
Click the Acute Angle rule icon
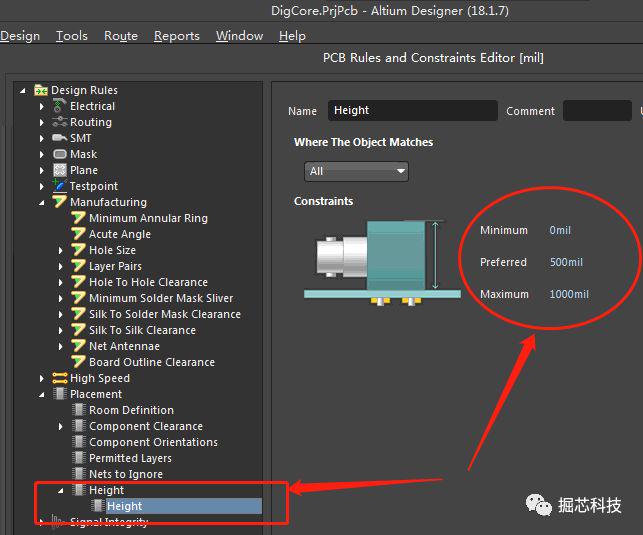tap(78, 233)
